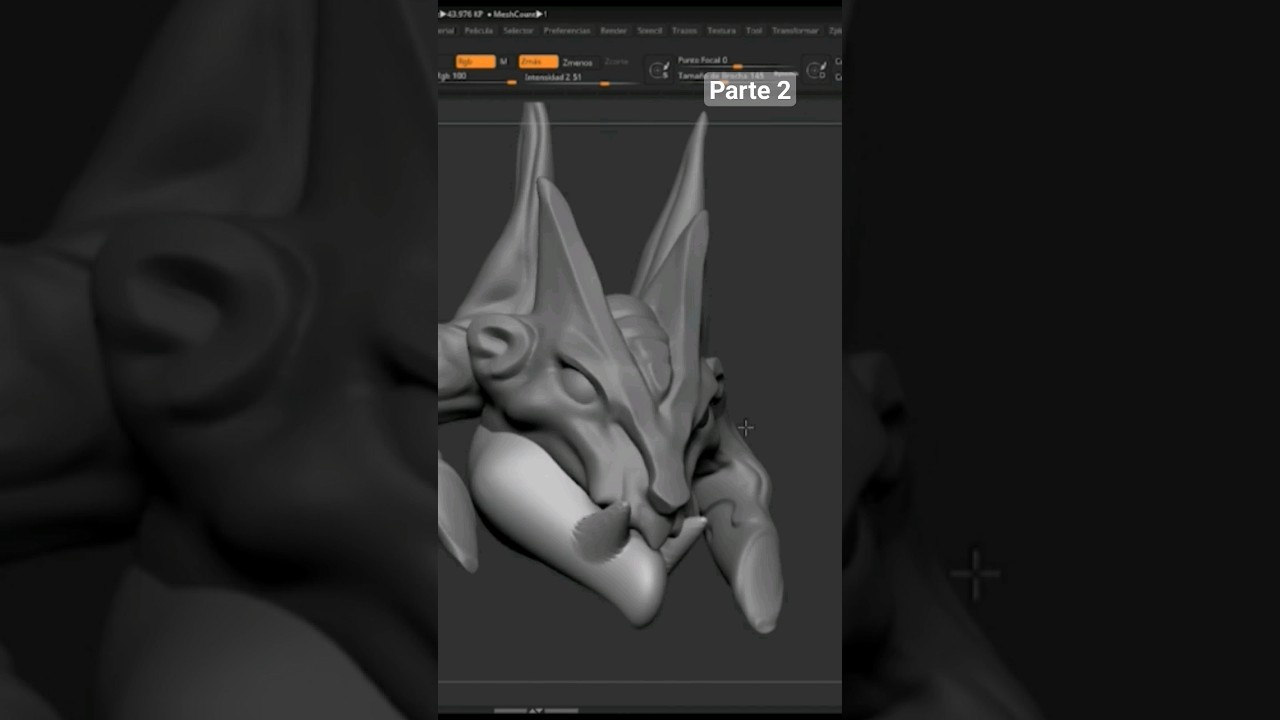The image size is (1280, 720).
Task: Open the Película menu
Action: coord(479,31)
